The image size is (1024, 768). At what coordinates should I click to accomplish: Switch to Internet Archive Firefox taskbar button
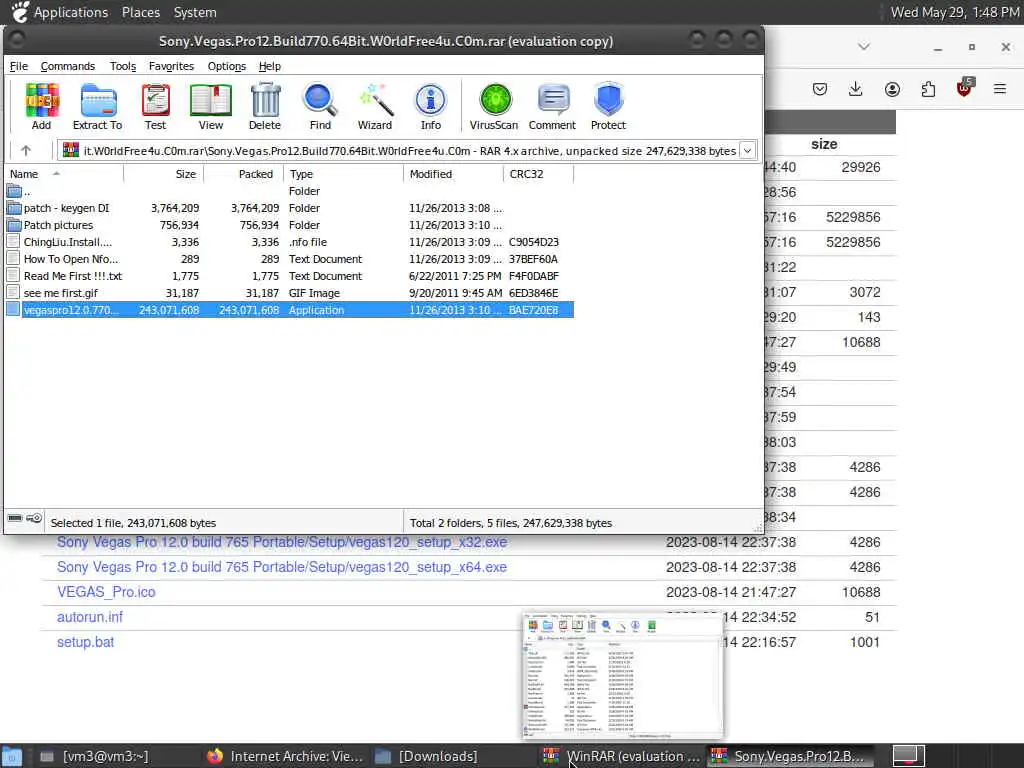(x=285, y=756)
